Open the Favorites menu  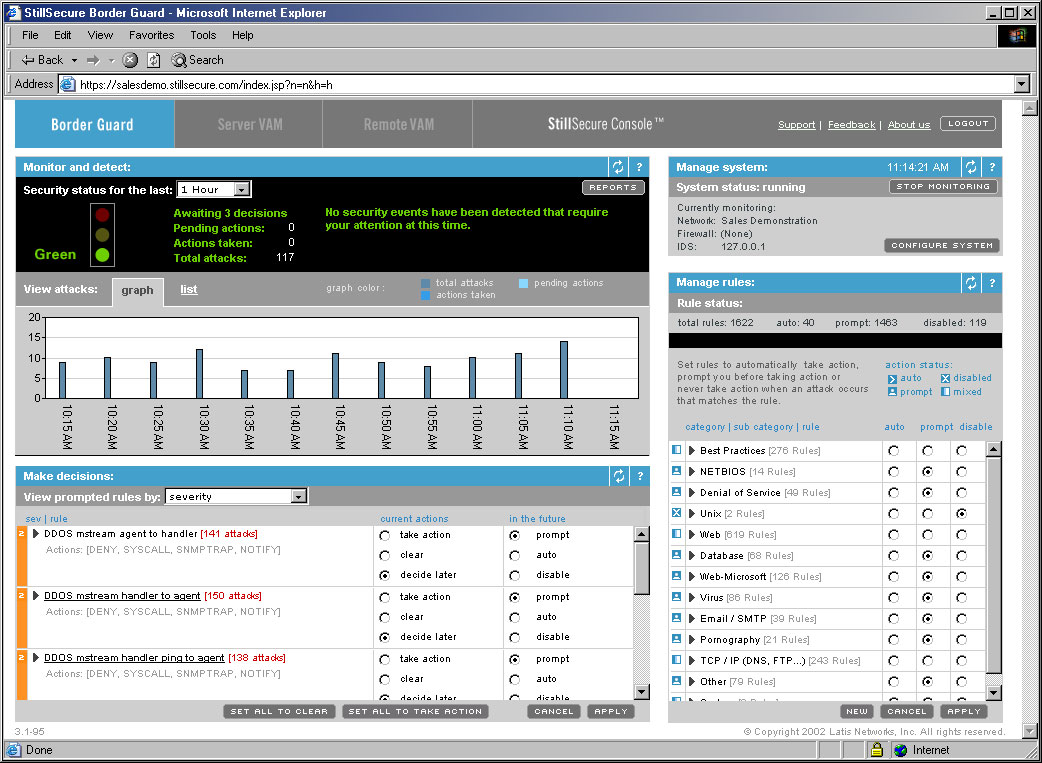tap(152, 35)
